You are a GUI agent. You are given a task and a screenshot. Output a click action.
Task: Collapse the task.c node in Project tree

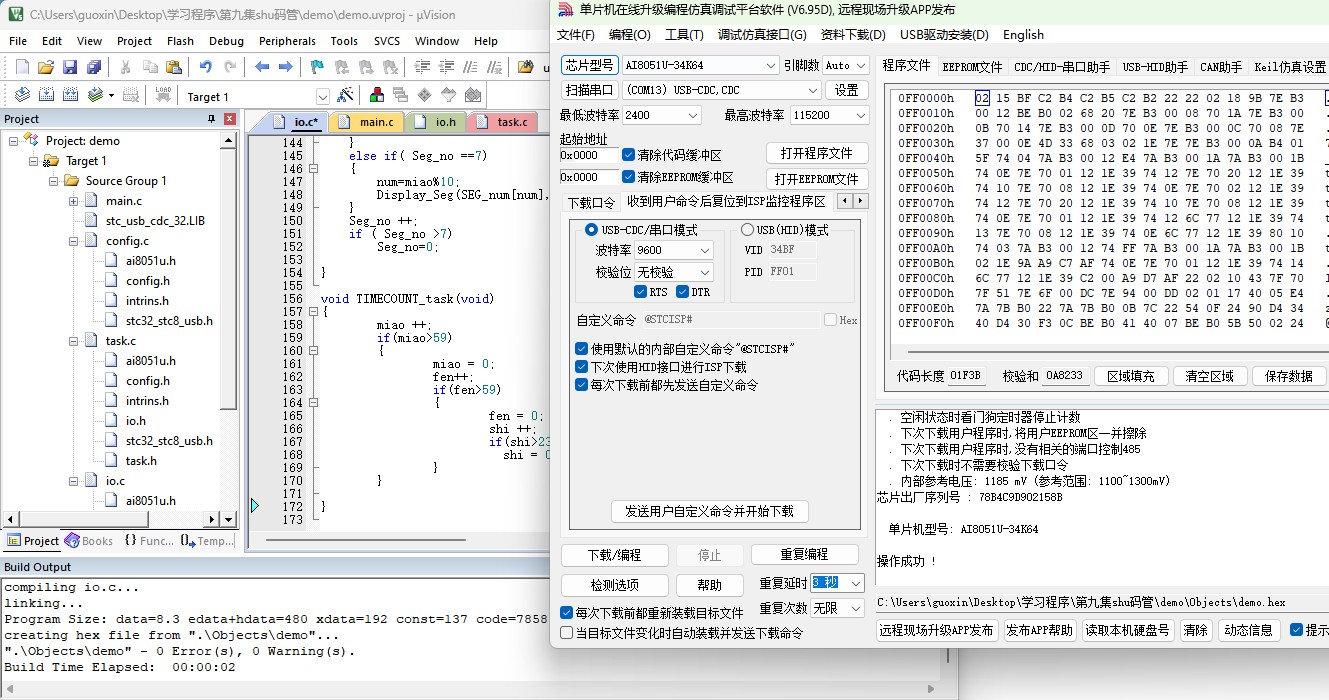pos(74,341)
